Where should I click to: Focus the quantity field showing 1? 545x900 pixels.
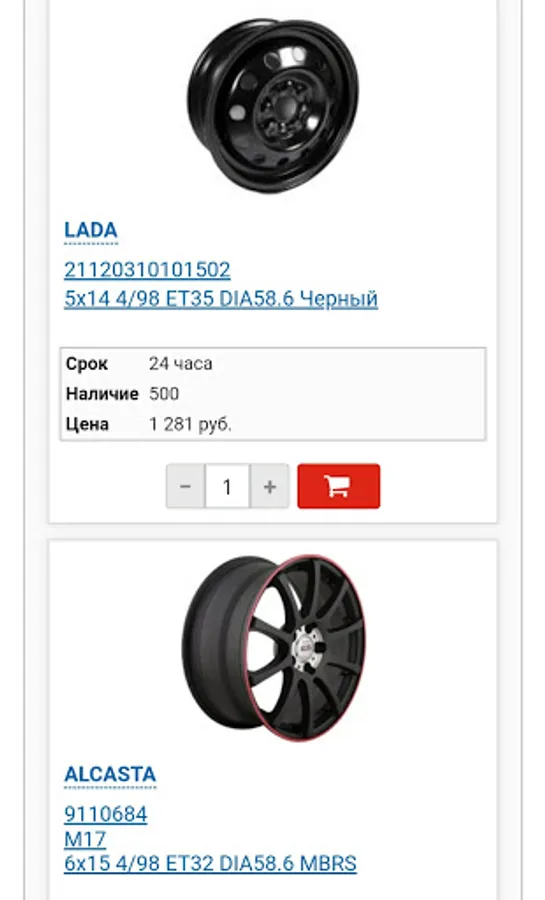point(227,487)
